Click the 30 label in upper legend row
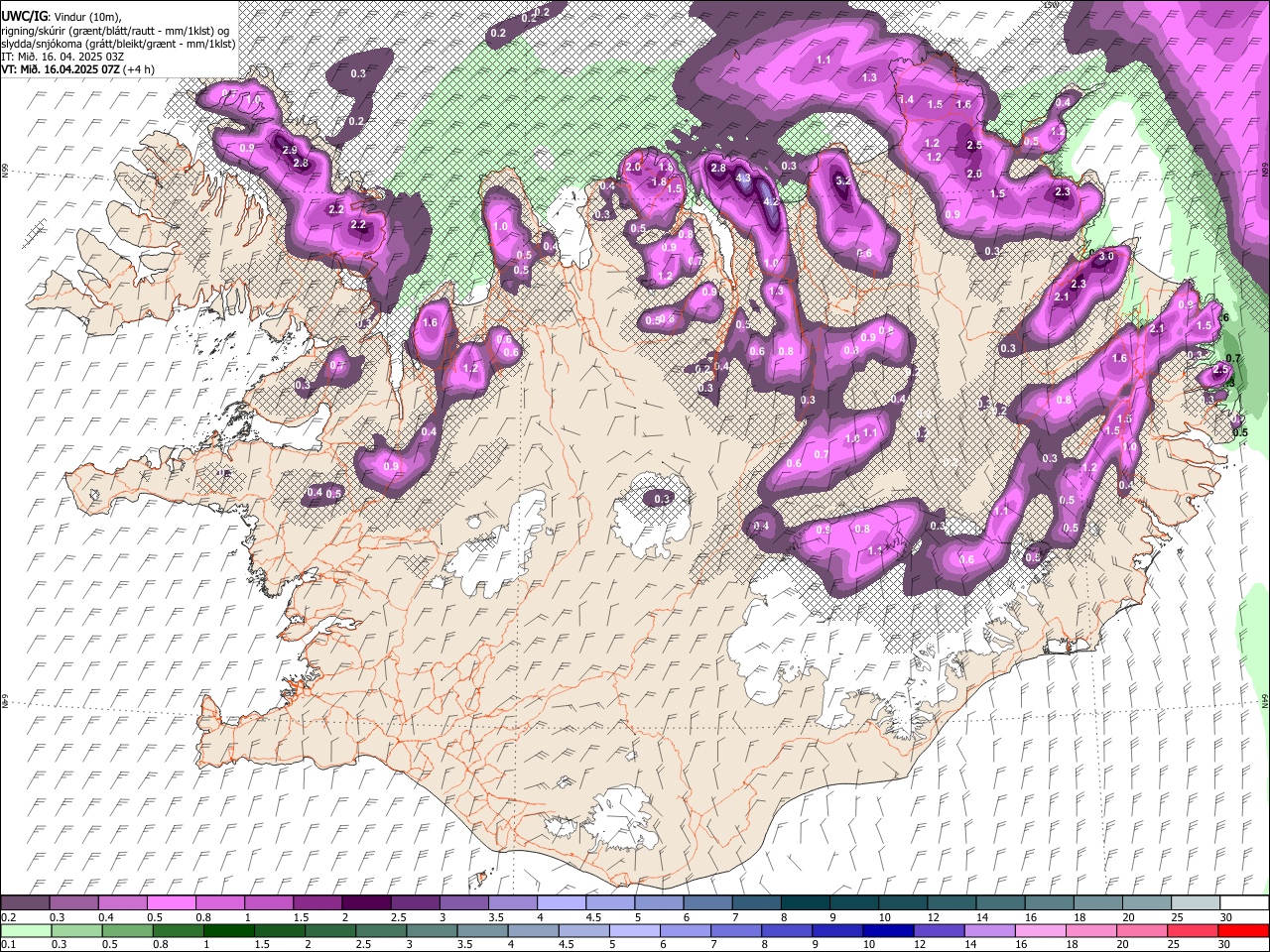 [1226, 917]
